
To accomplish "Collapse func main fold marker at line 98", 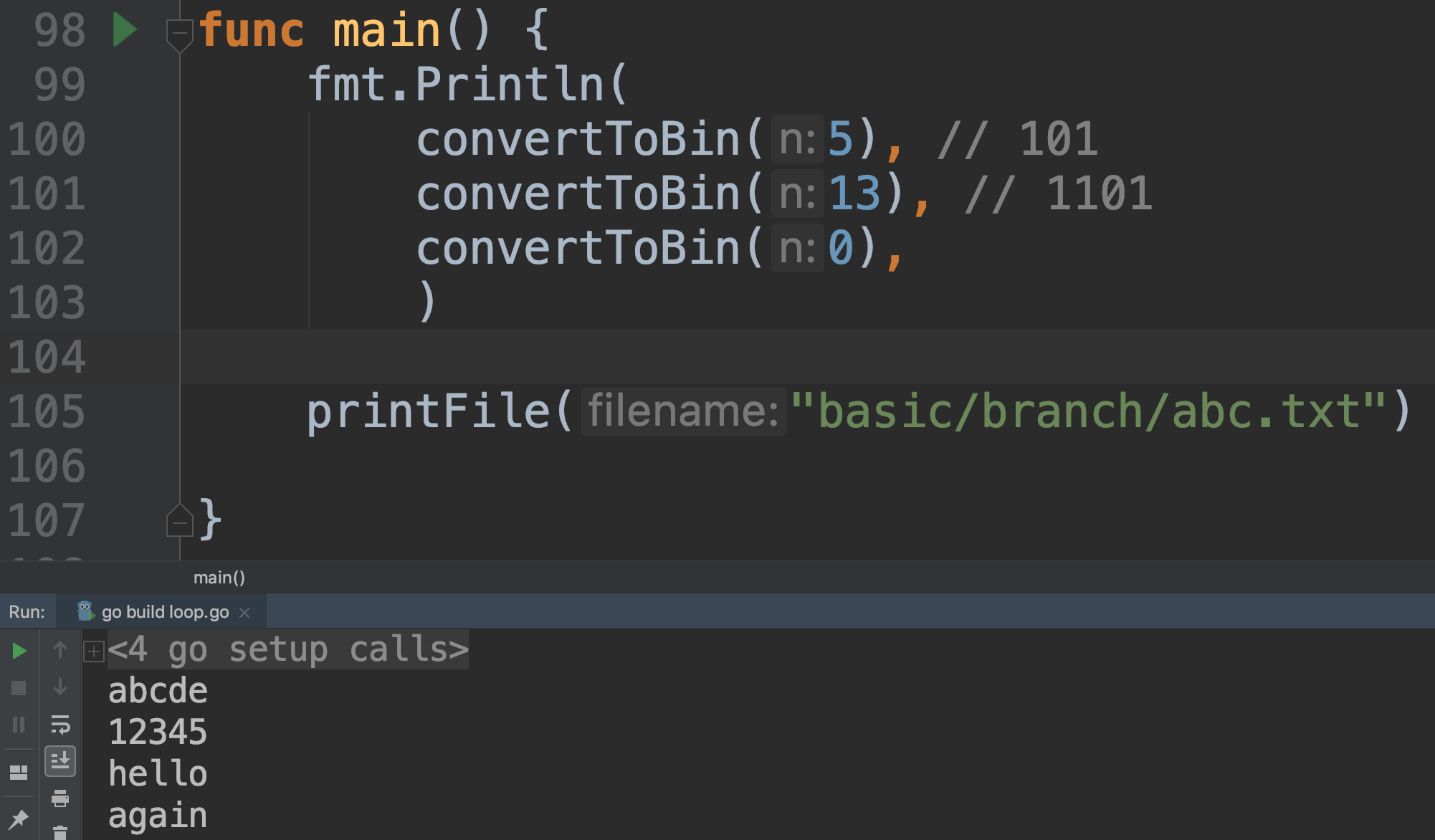I will pyautogui.click(x=179, y=33).
